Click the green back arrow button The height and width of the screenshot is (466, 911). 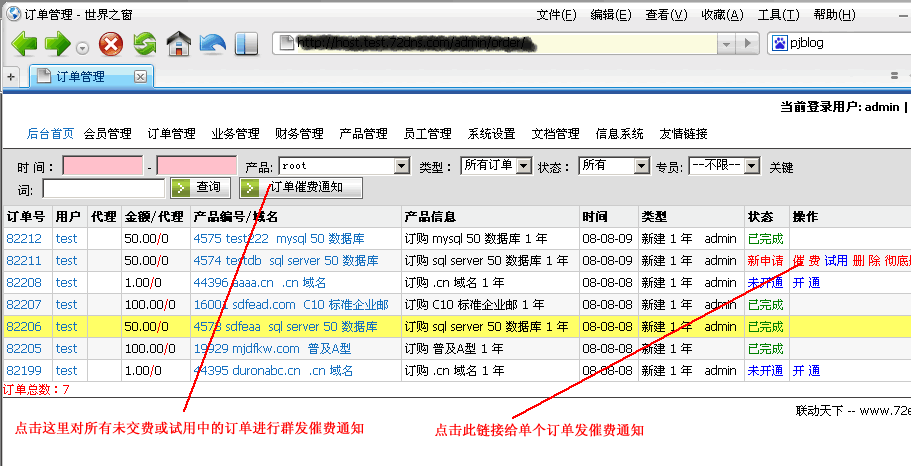click(x=24, y=44)
